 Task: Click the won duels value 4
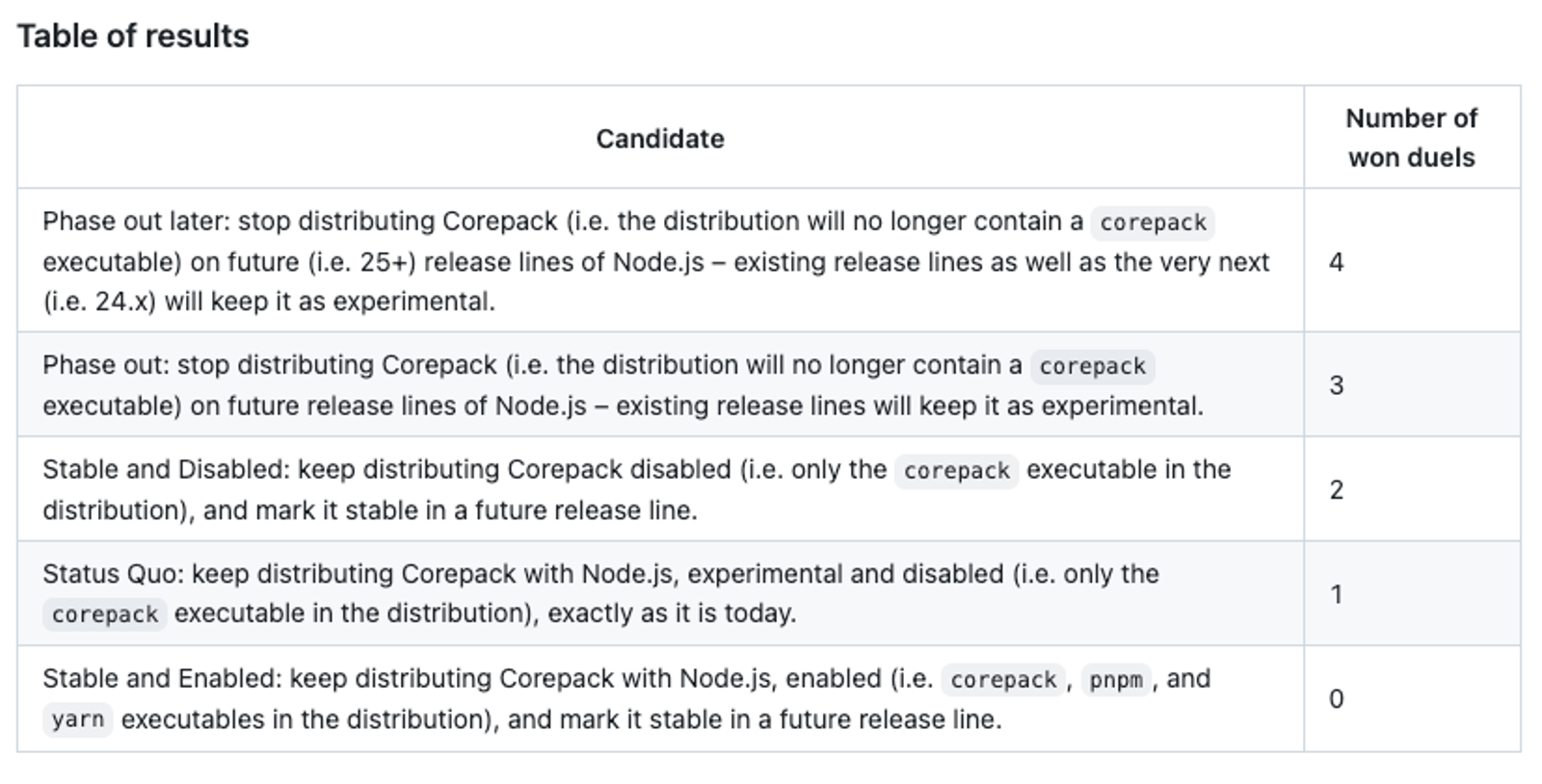[1336, 262]
